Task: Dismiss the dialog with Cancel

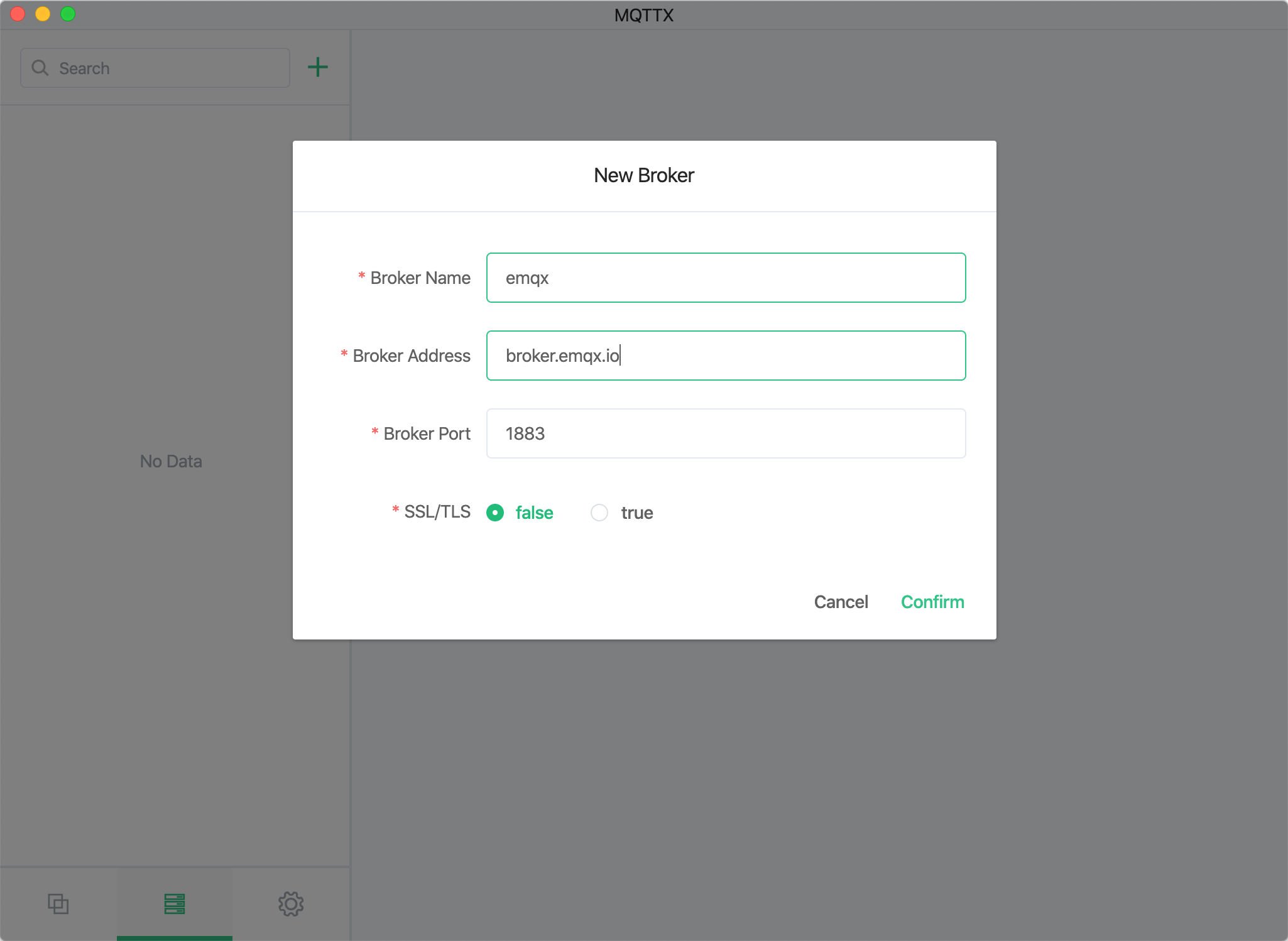Action: point(841,602)
